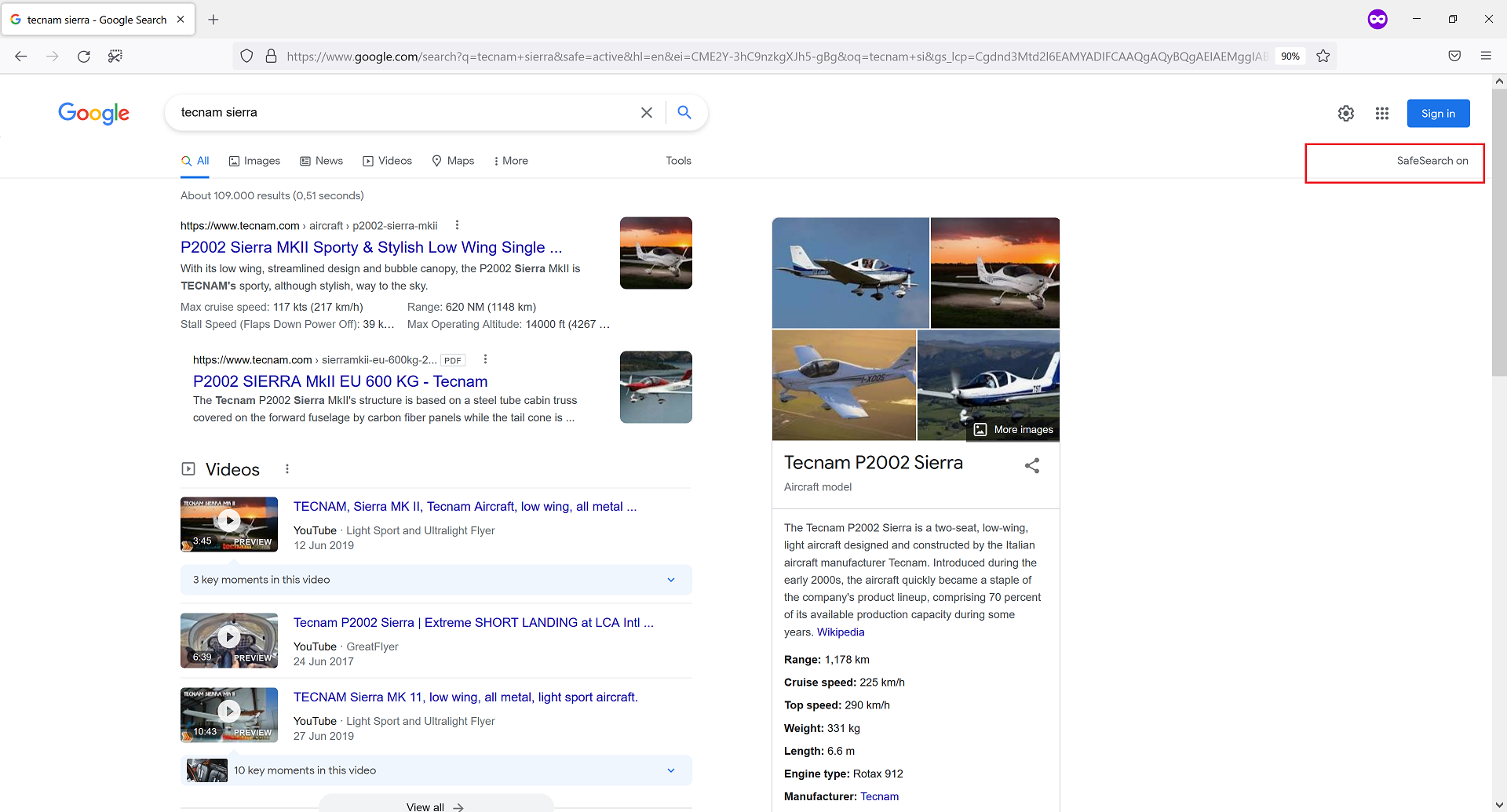Click SafeSearch on label
The image size is (1507, 812).
coord(1432,161)
